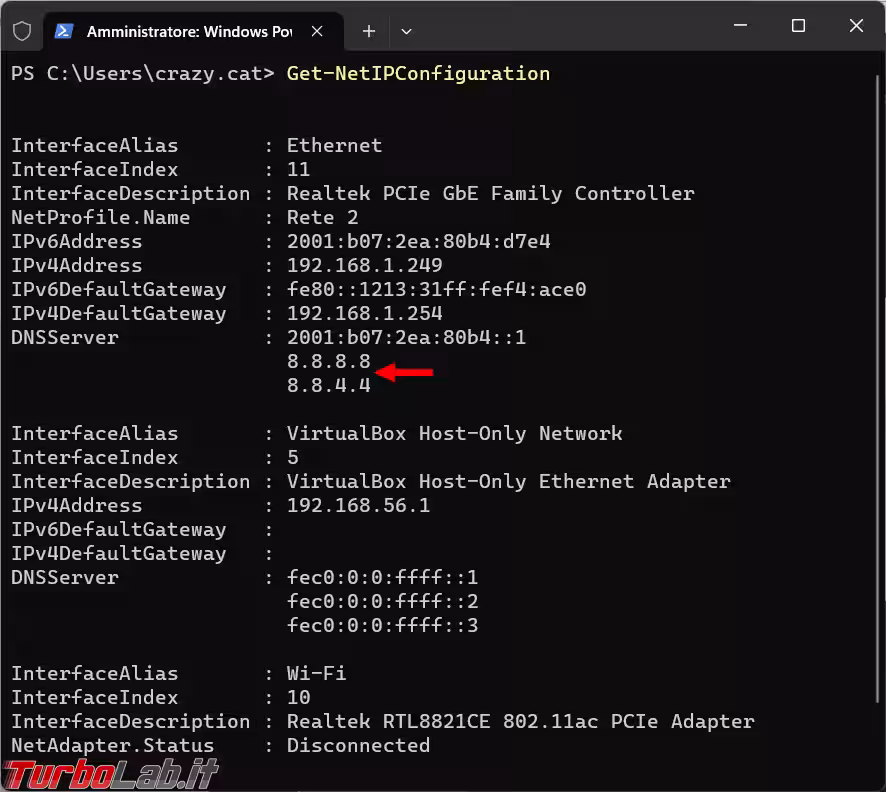Close the Windows Terminal window

[856, 27]
